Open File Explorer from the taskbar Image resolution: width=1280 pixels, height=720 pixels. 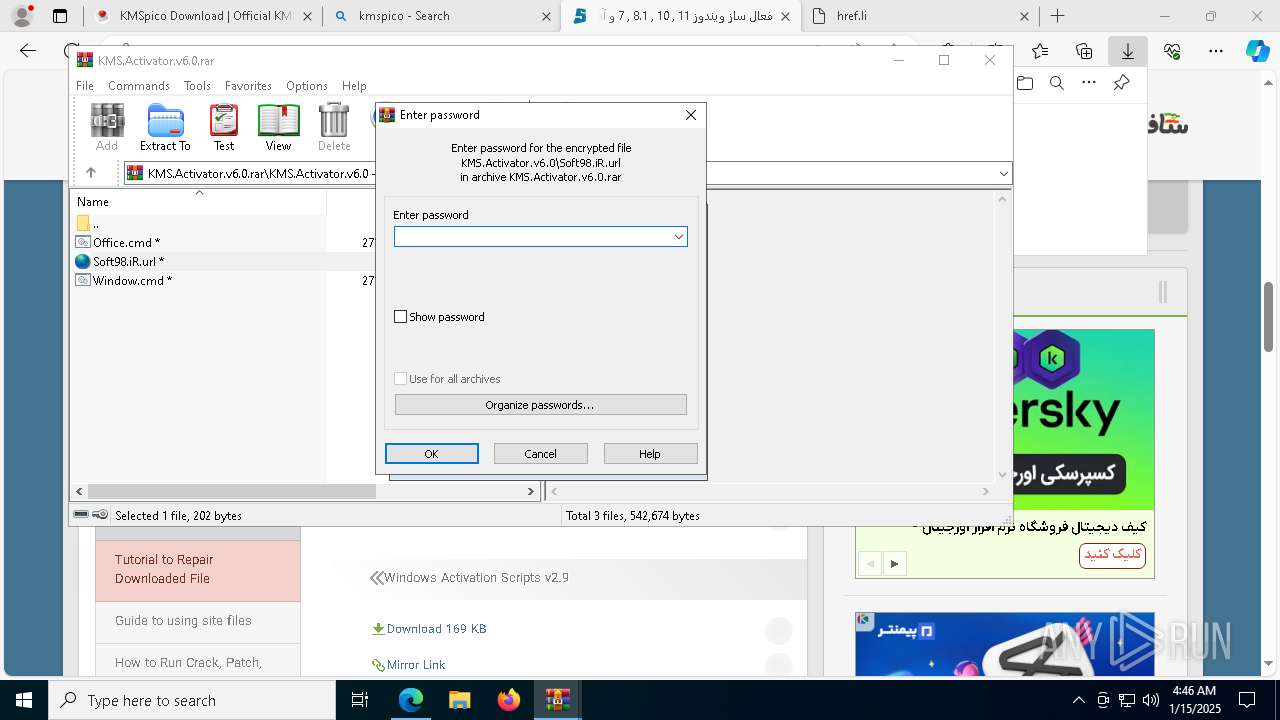460,700
